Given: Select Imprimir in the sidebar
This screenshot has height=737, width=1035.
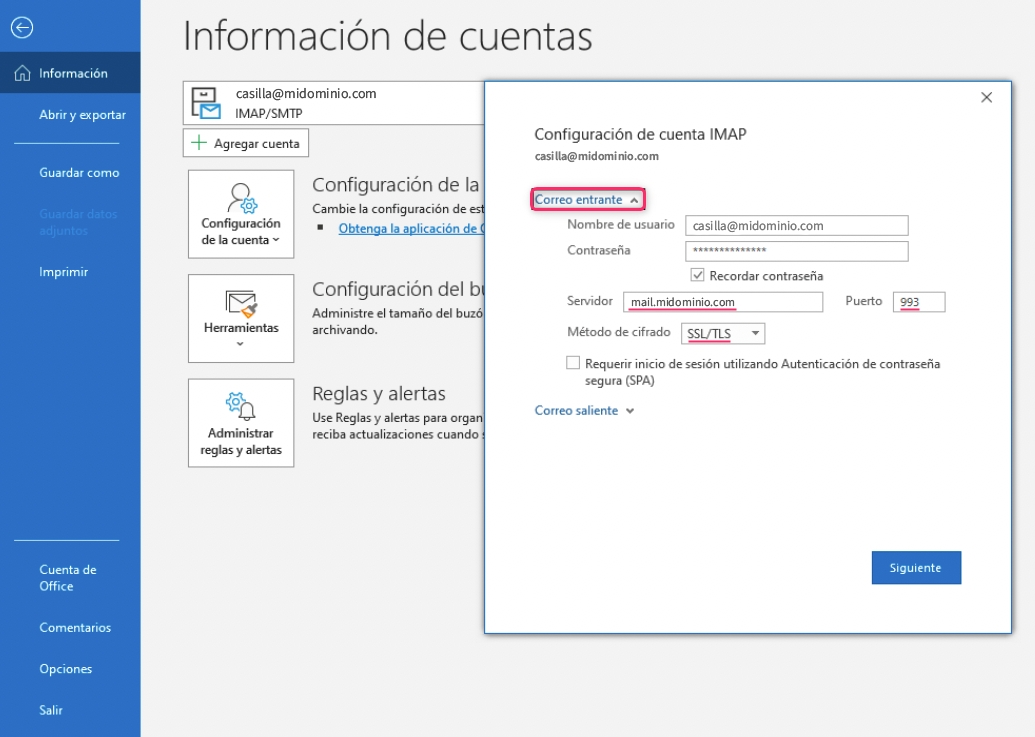Looking at the screenshot, I should click(x=63, y=272).
